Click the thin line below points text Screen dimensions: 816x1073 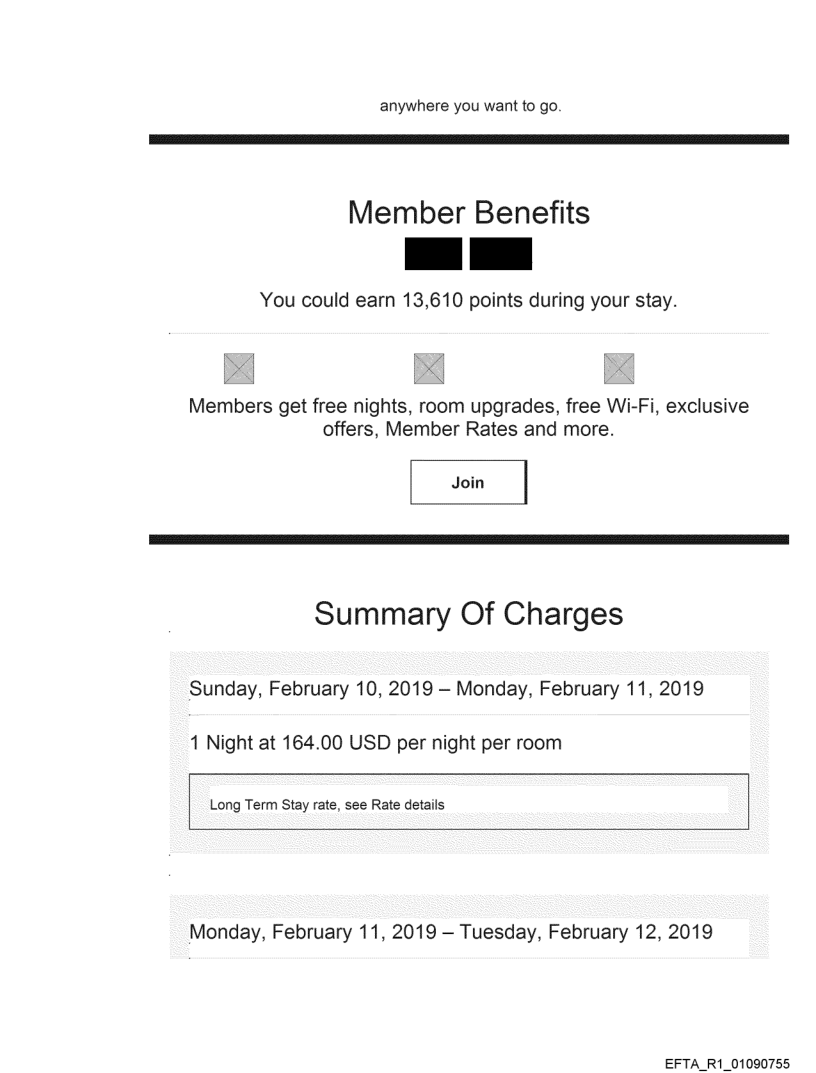[468, 333]
